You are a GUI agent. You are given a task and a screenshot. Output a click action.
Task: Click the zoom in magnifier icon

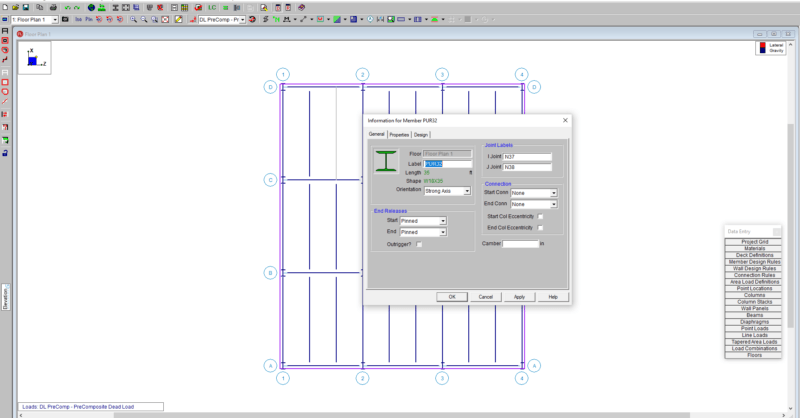pyautogui.click(x=135, y=19)
